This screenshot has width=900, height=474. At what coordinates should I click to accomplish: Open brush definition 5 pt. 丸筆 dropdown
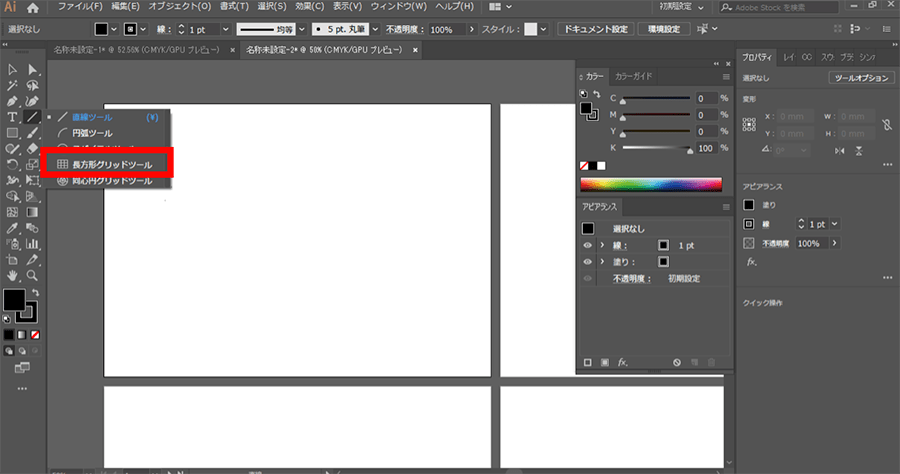(x=375, y=29)
